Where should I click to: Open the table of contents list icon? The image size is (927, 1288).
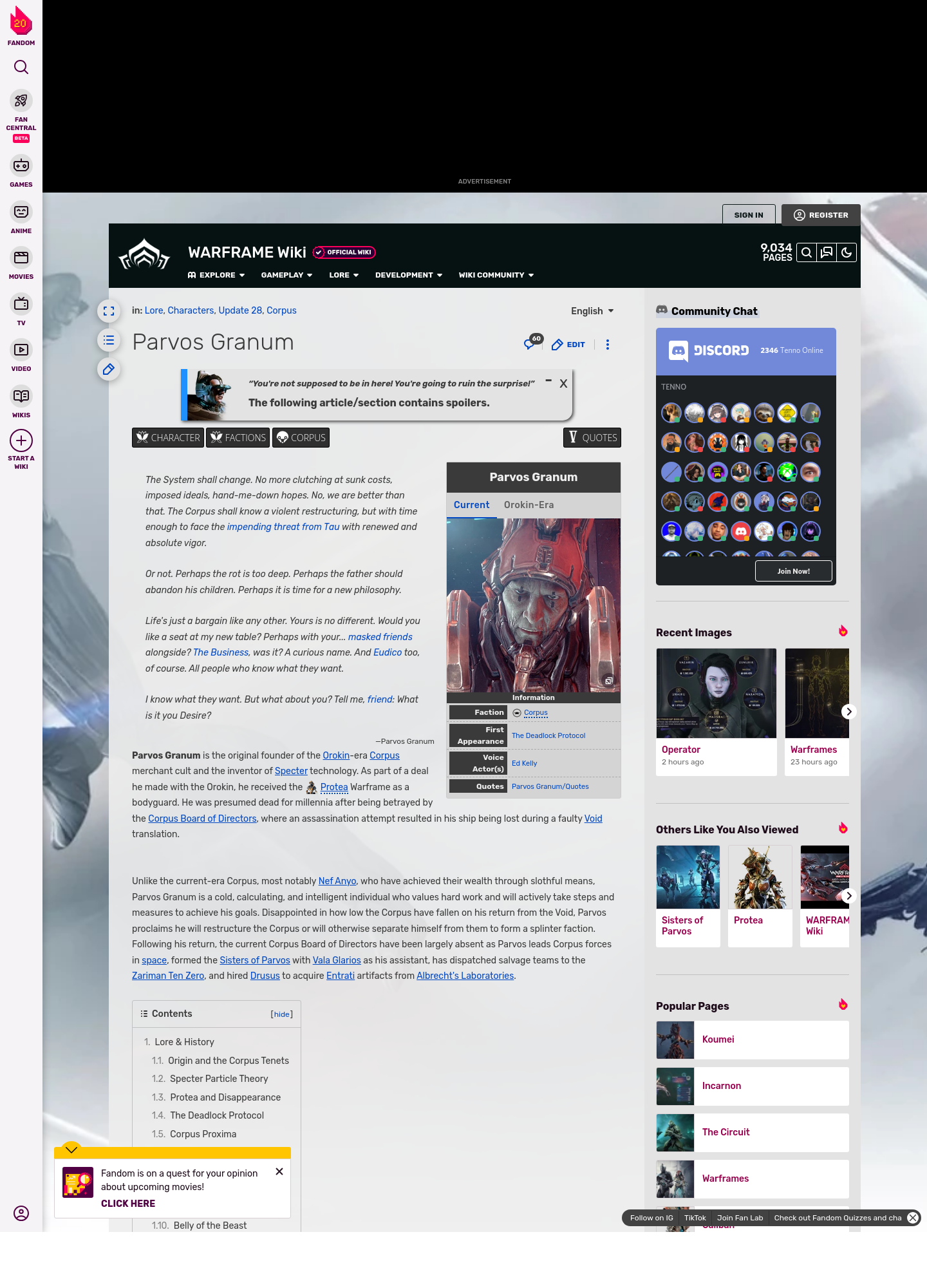(109, 340)
